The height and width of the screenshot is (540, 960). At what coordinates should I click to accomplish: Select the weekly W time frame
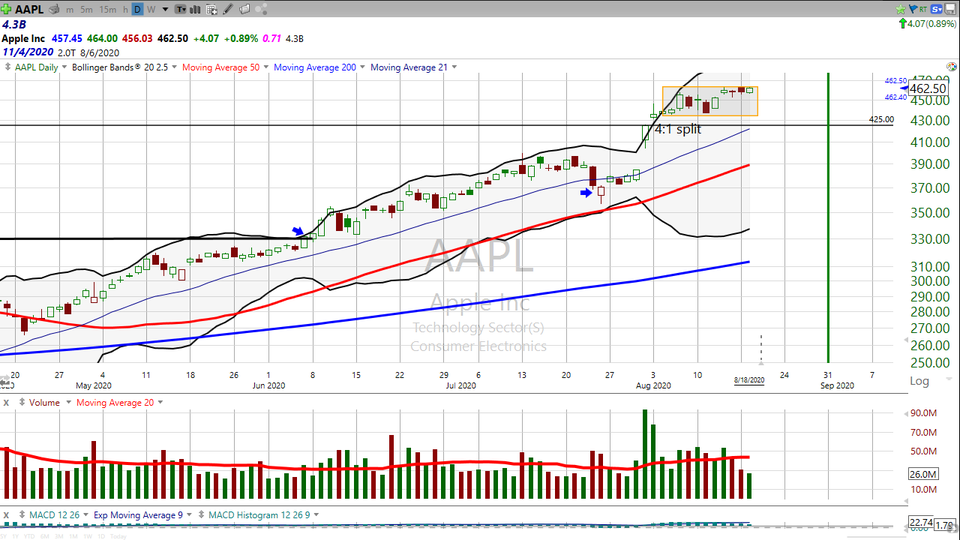point(150,10)
